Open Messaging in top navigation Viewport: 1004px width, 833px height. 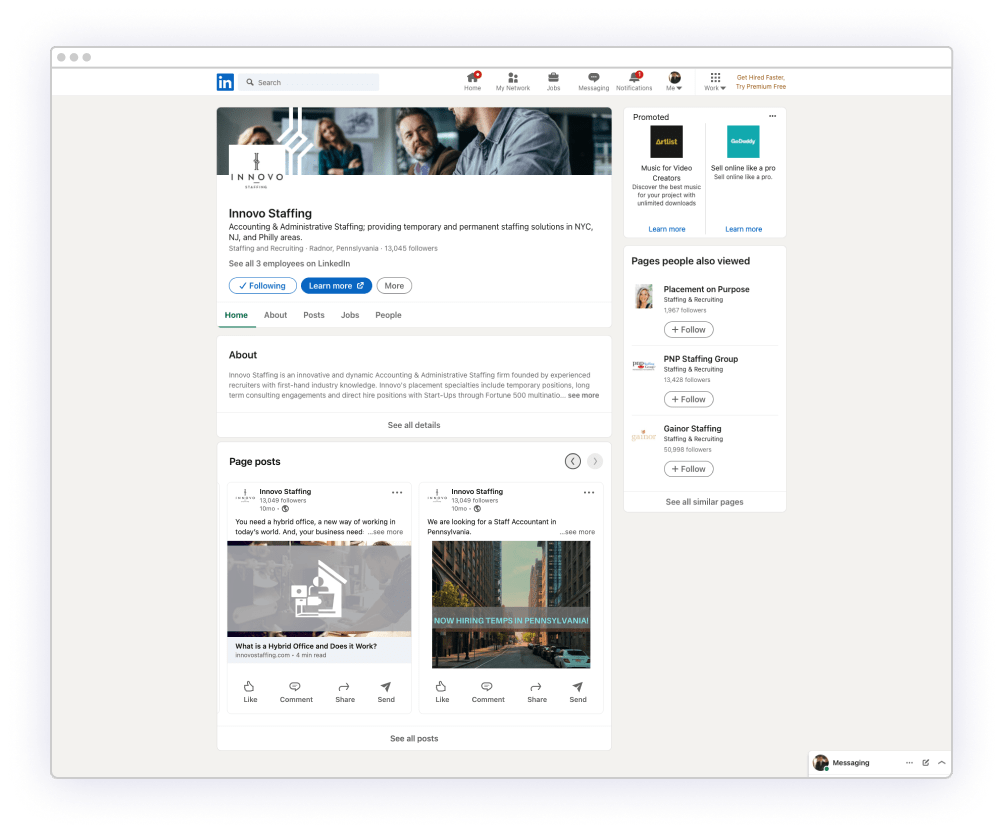pyautogui.click(x=594, y=81)
